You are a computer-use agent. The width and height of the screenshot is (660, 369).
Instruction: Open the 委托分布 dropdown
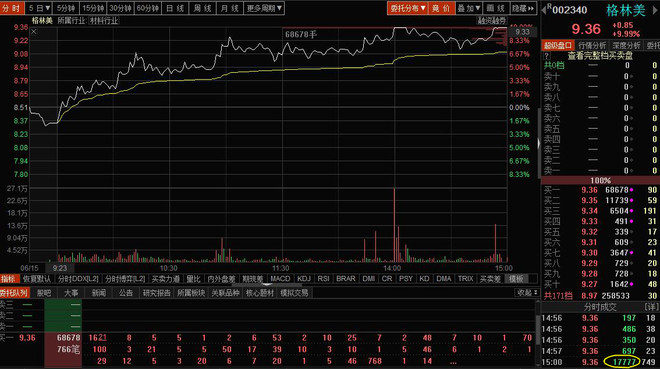407,8
